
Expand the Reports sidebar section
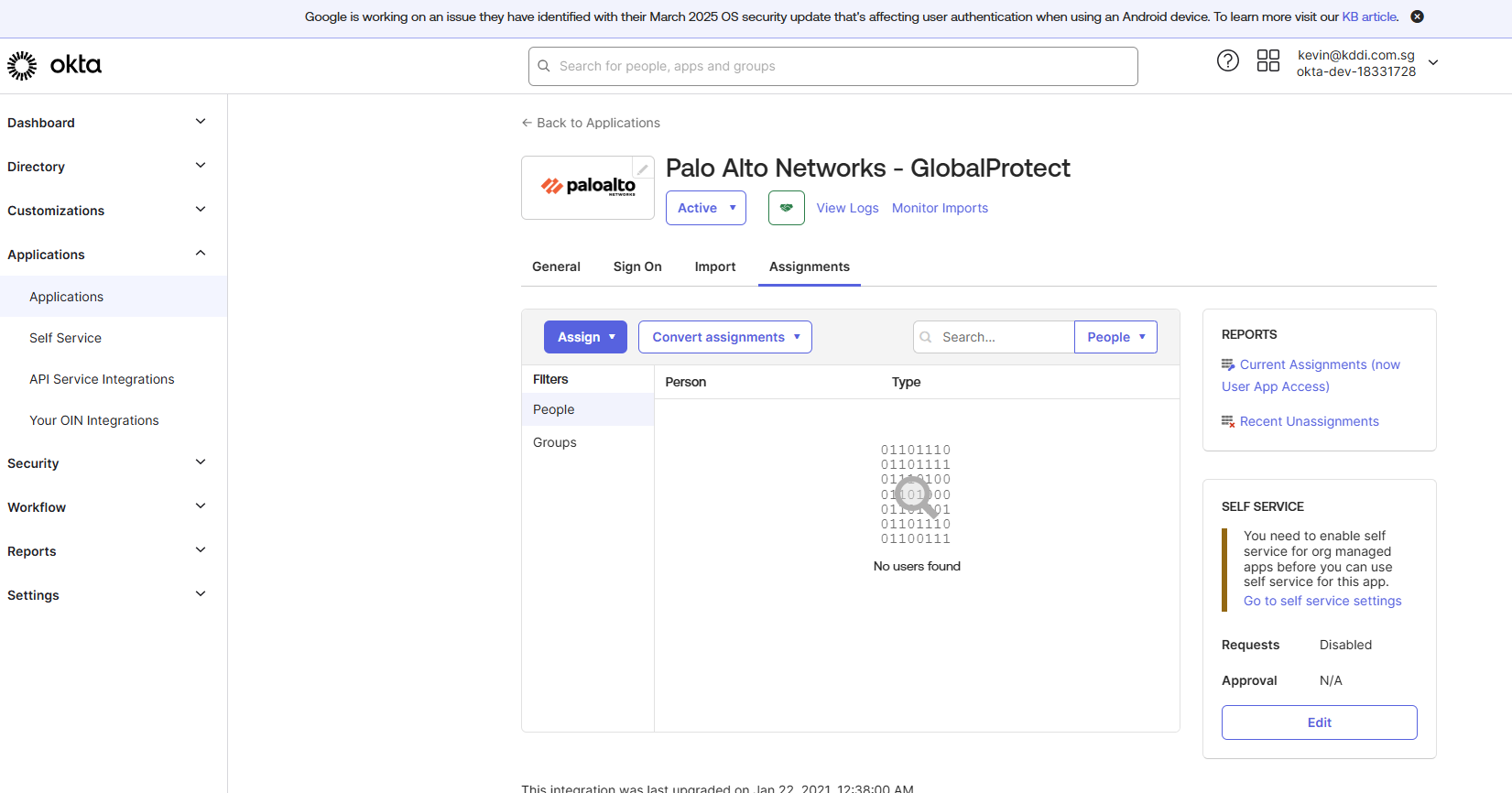[x=201, y=550]
